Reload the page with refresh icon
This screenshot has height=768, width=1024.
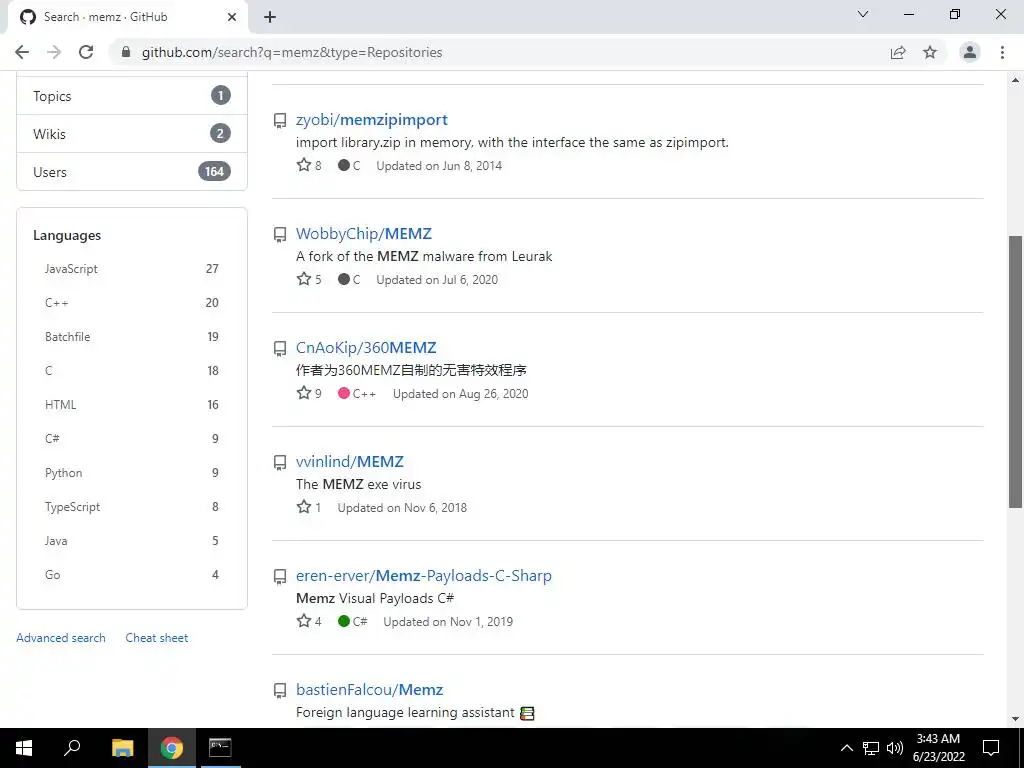86,52
